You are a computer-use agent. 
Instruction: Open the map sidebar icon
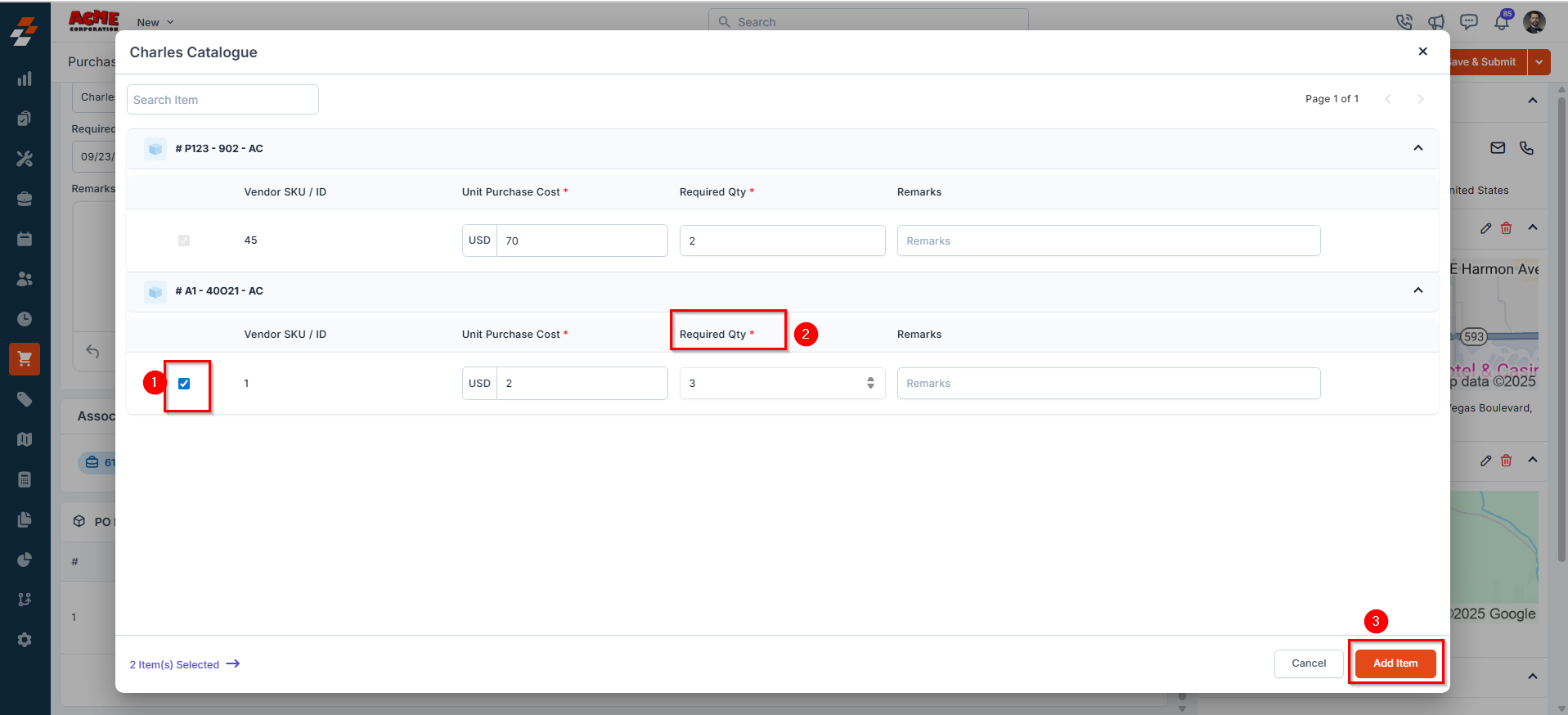click(x=25, y=439)
